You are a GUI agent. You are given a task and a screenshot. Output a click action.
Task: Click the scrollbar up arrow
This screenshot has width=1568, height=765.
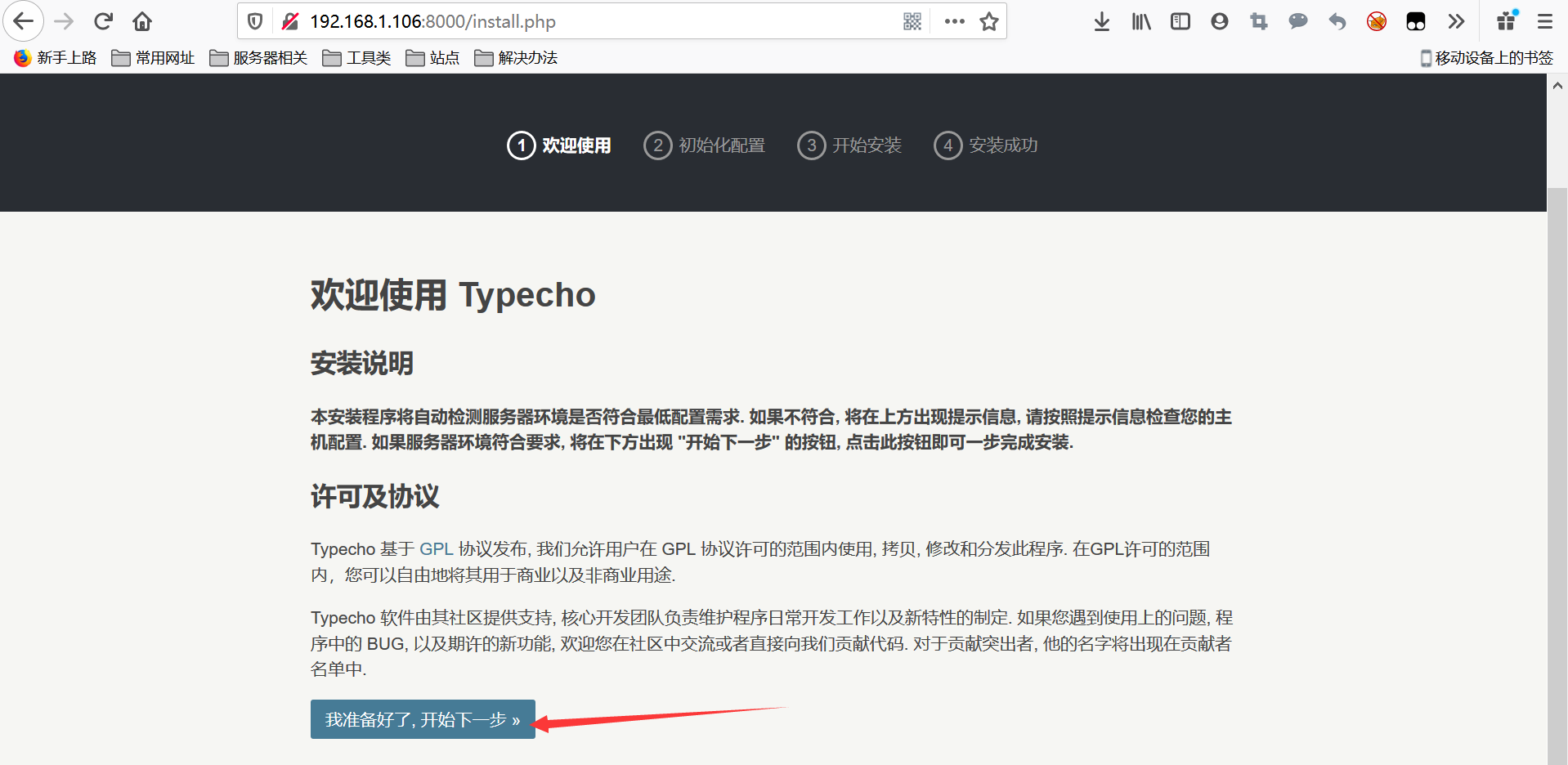tap(1557, 85)
